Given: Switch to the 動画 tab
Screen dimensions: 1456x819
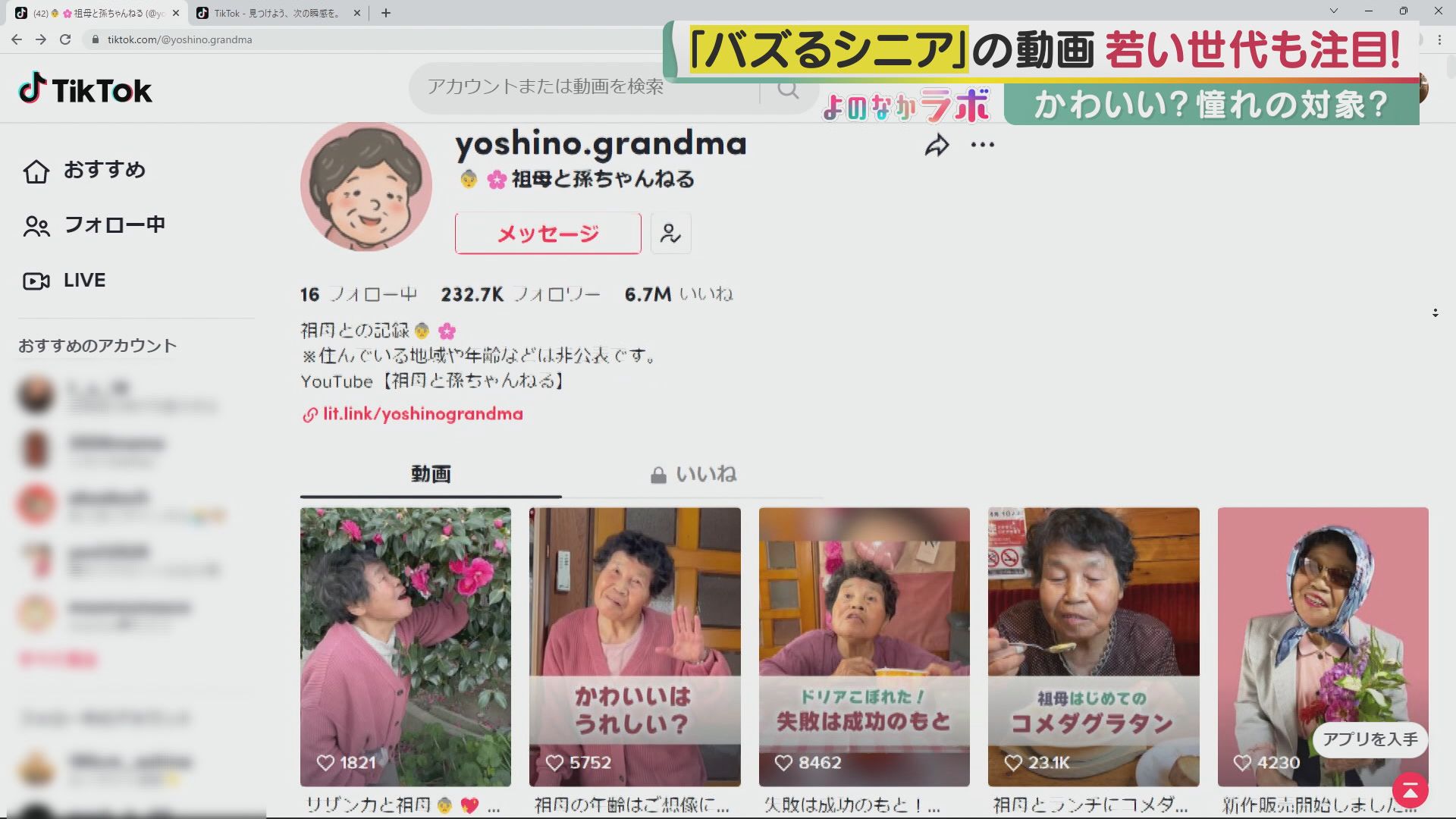Looking at the screenshot, I should tap(431, 475).
